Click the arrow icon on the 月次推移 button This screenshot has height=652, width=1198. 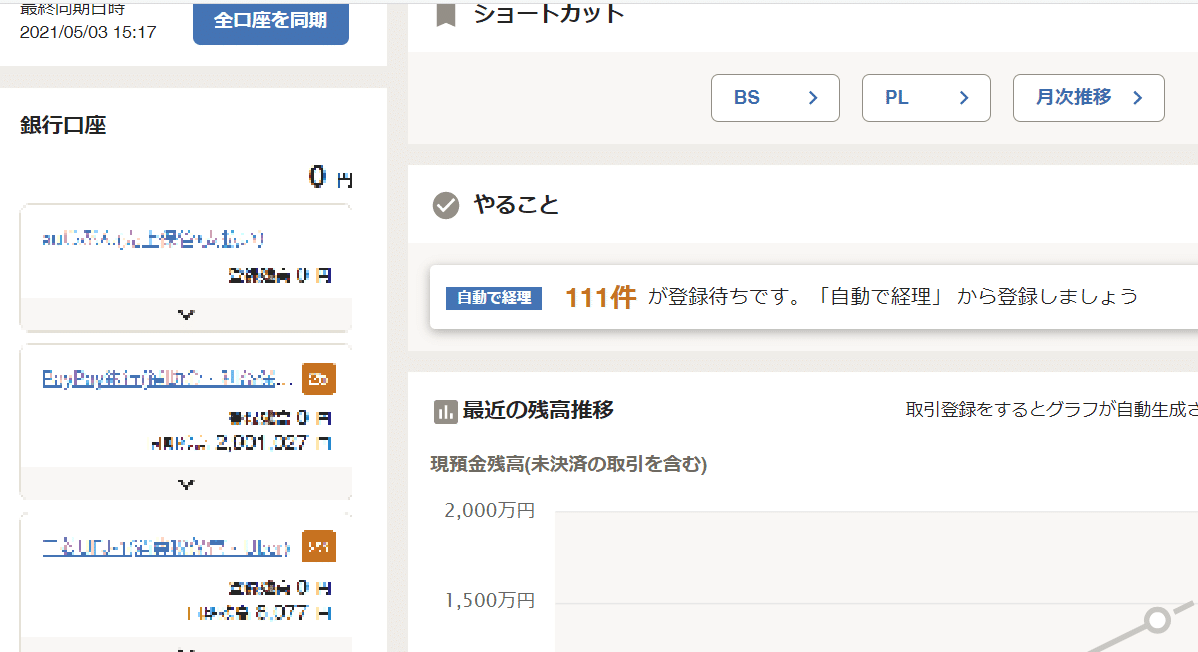click(1137, 98)
